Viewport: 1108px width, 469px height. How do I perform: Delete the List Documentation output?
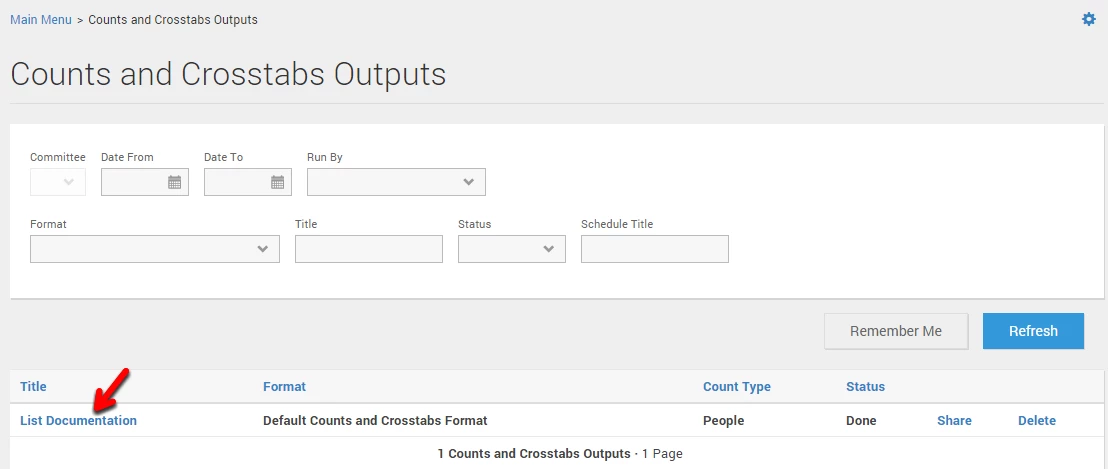pos(1037,420)
